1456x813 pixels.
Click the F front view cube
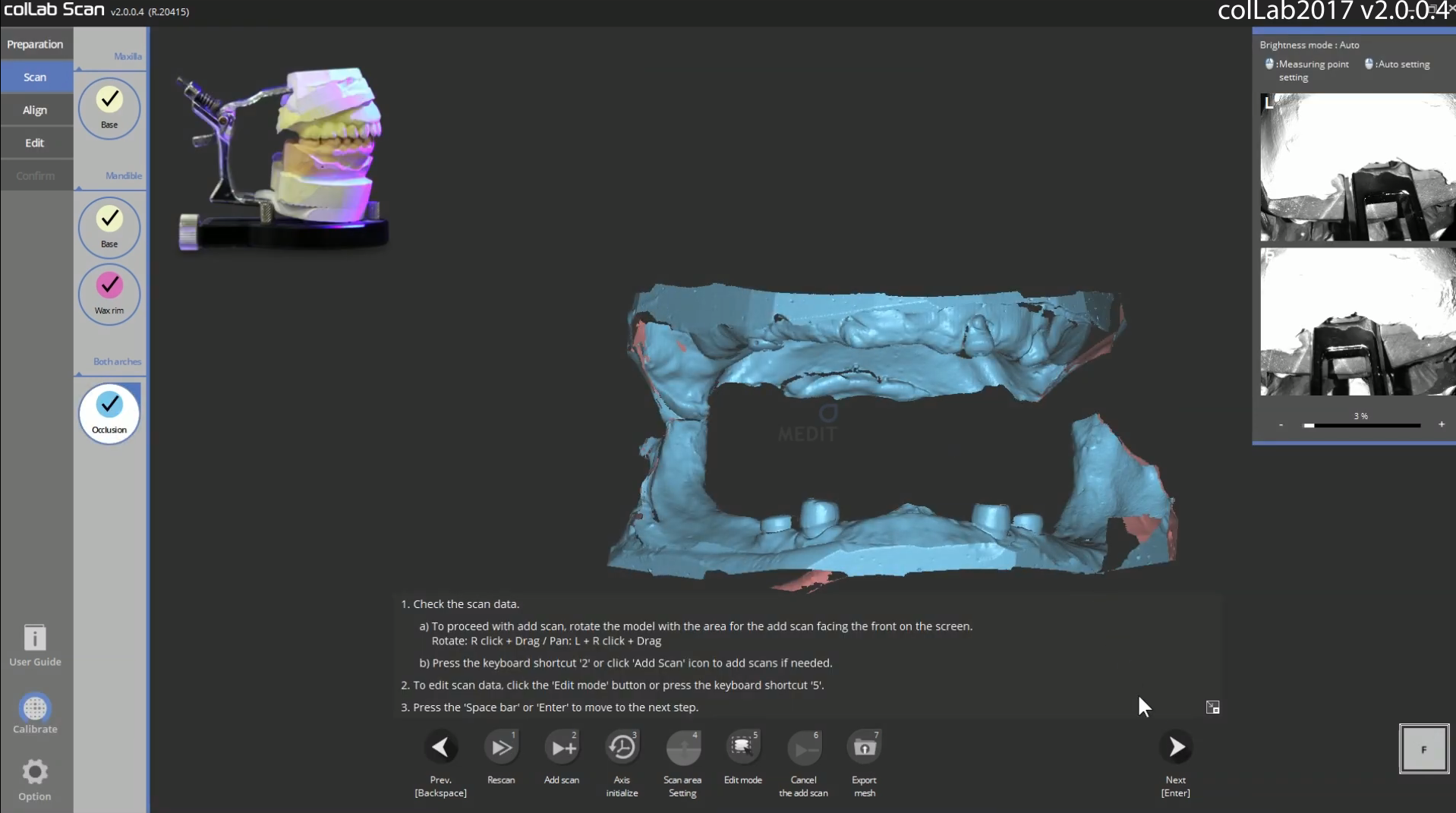pos(1424,749)
